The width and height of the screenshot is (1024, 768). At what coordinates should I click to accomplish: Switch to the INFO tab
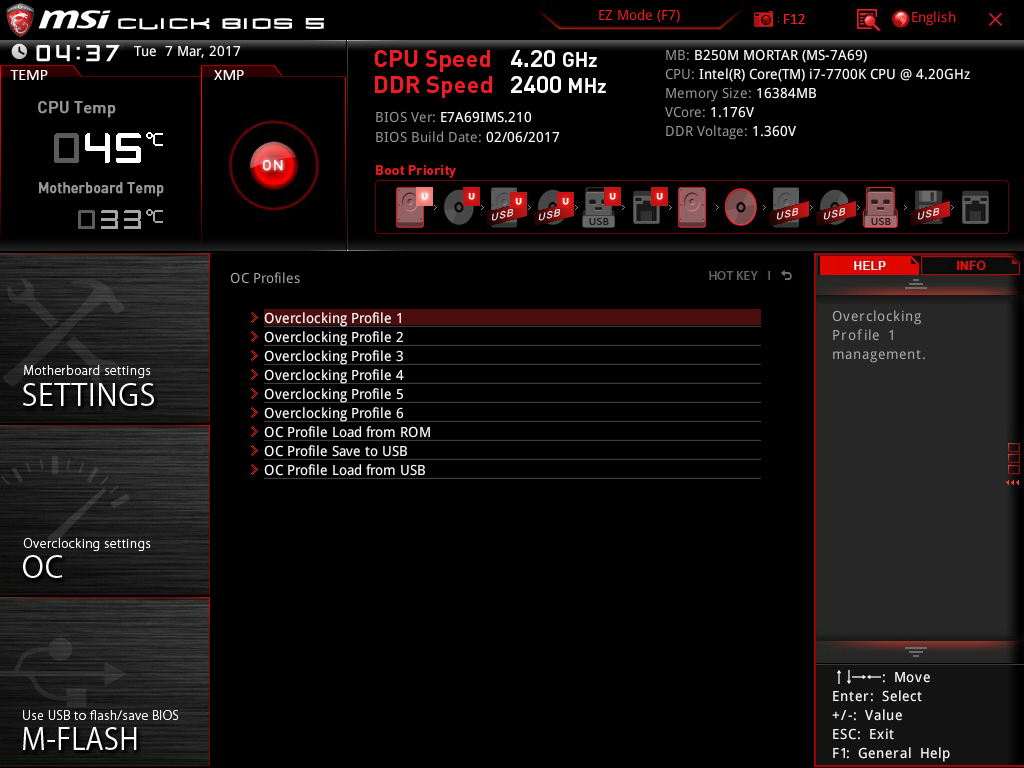(970, 265)
